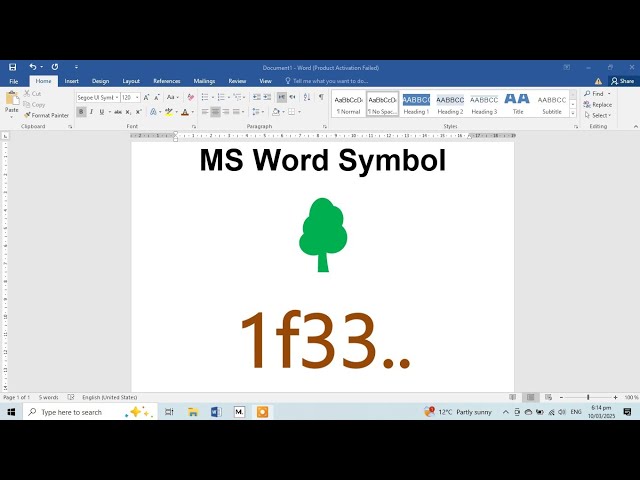Apply the Title style
The height and width of the screenshot is (480, 640).
[x=518, y=104]
